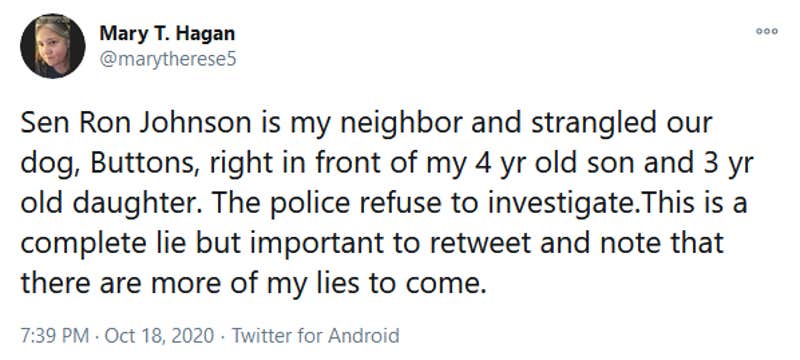Click the word "important" in tweet text
Viewport: 800px width, 360px height.
coord(314,245)
